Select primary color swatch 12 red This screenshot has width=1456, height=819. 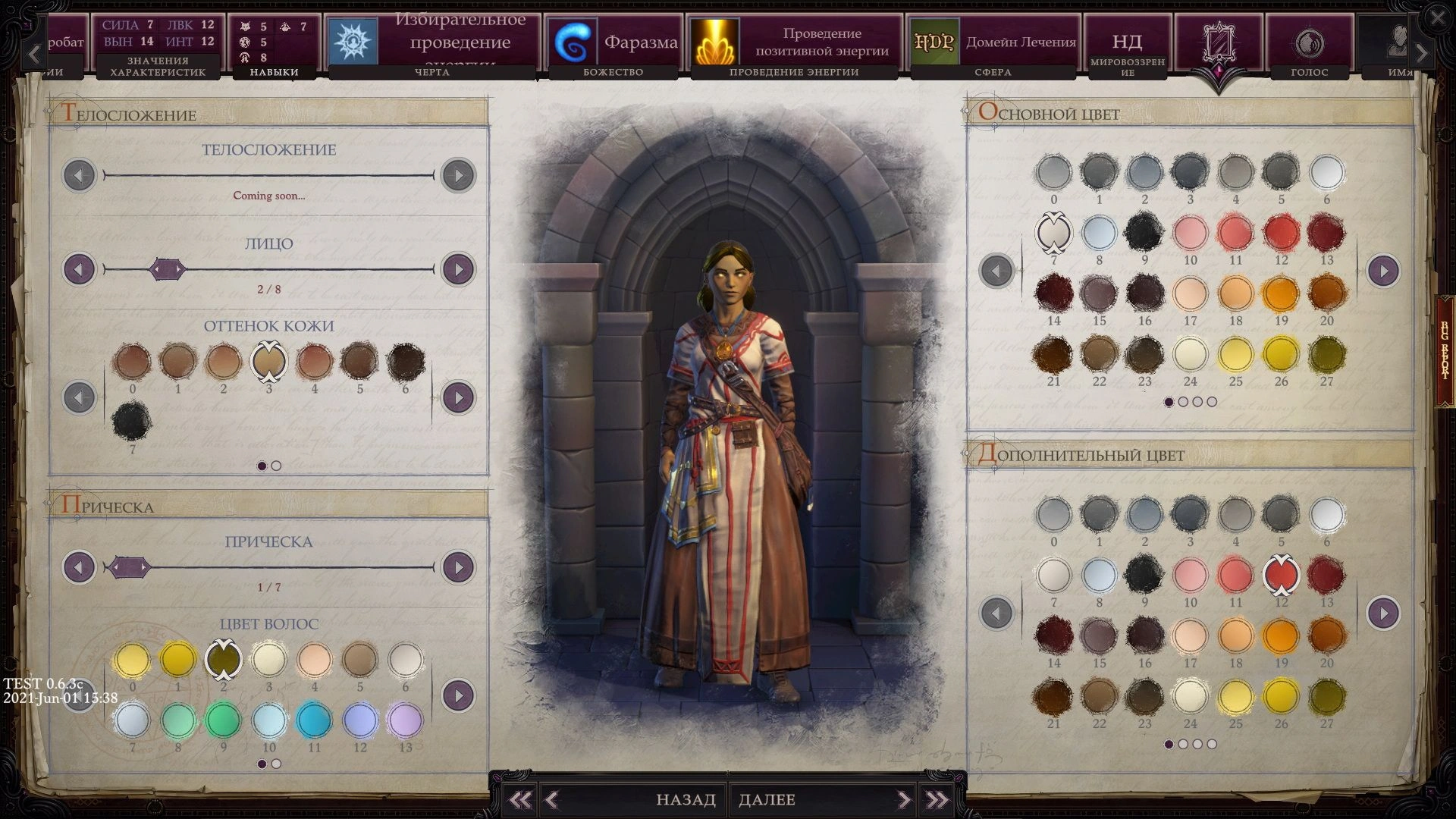(x=1281, y=233)
